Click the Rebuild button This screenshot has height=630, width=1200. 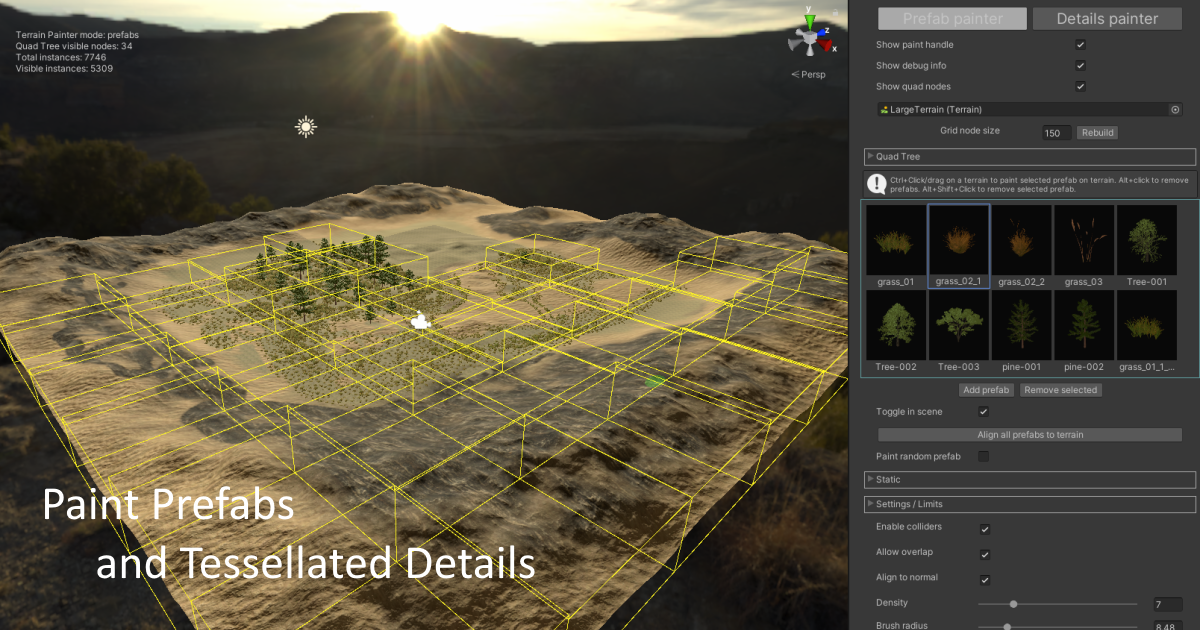(1097, 132)
